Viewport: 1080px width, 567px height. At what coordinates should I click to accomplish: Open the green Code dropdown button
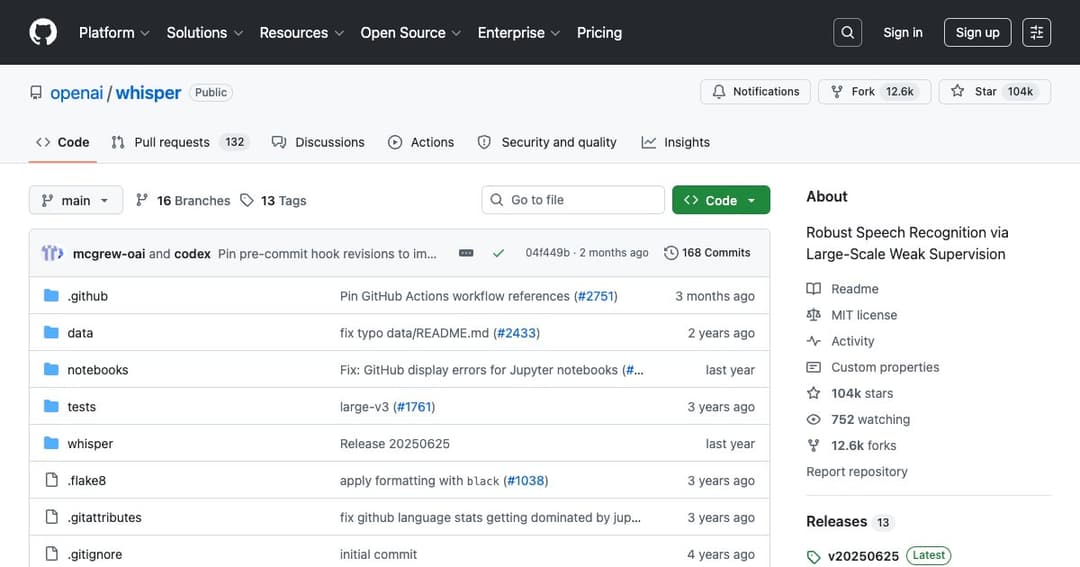click(x=720, y=200)
